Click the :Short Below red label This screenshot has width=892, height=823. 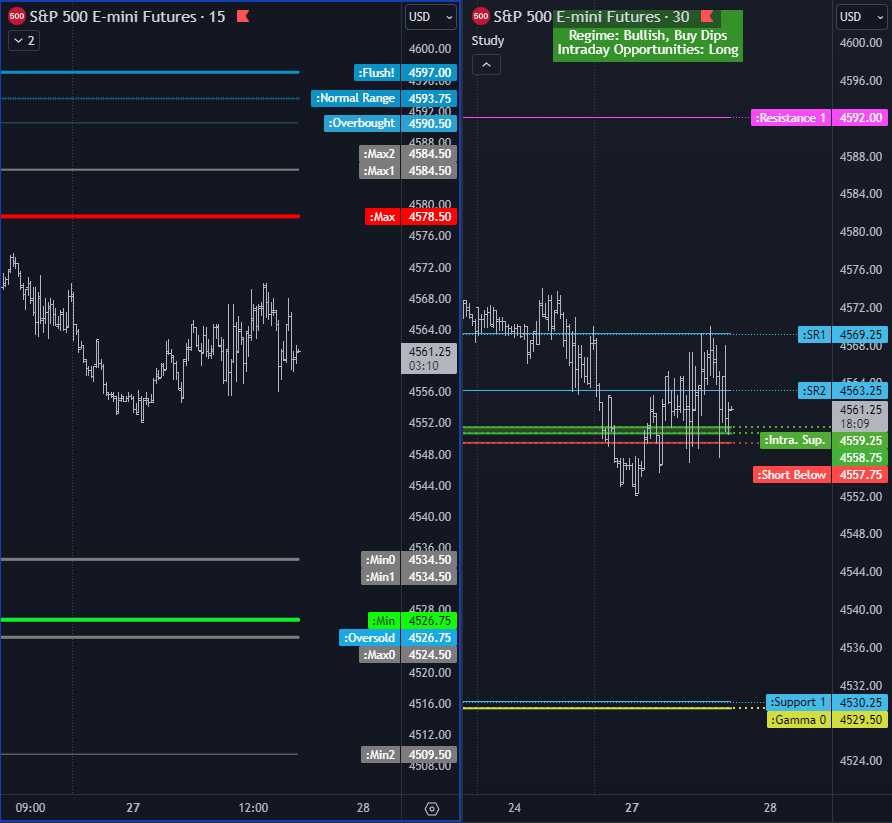(792, 475)
